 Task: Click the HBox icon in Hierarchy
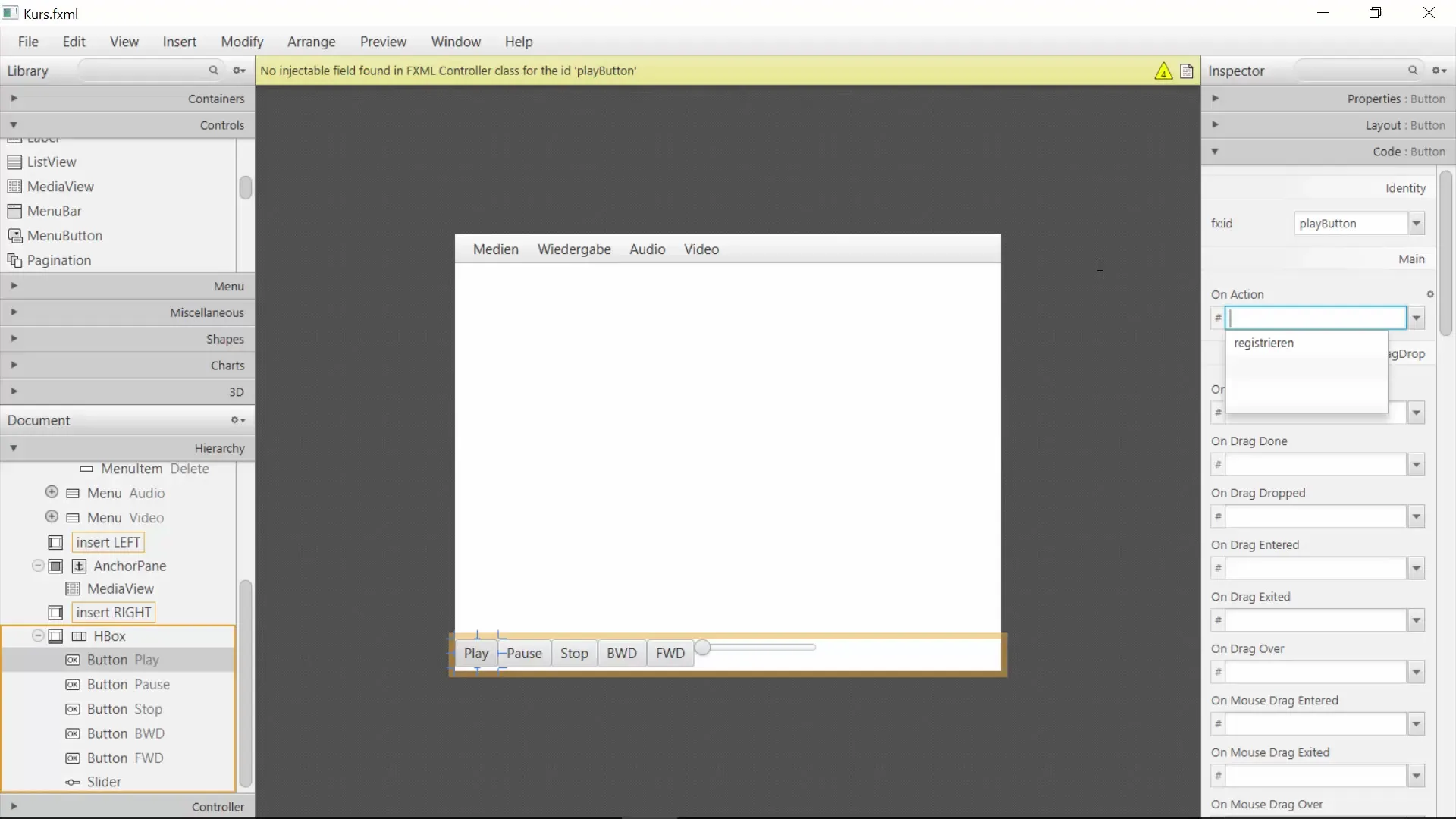[79, 636]
